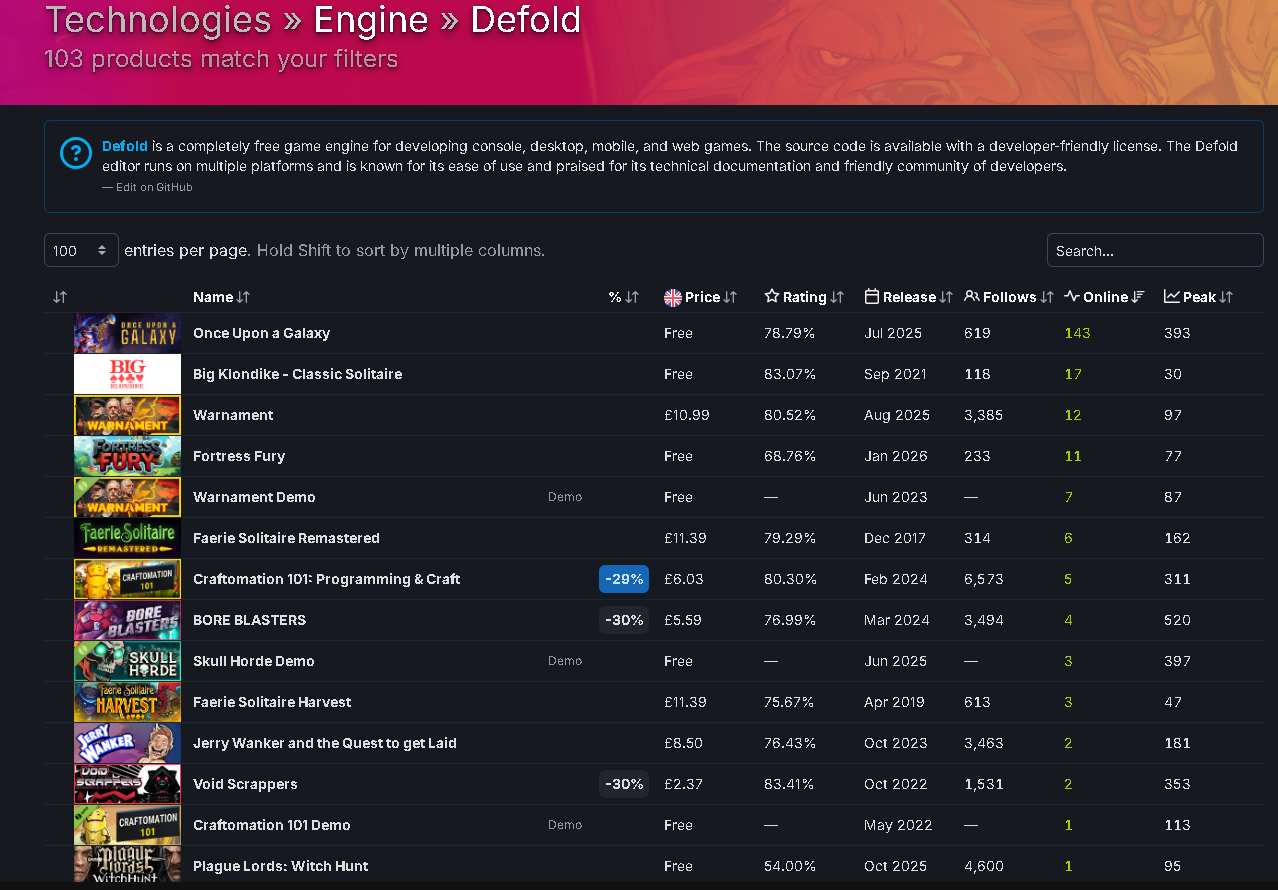Click the -29% discount badge for Craftomation

pyautogui.click(x=624, y=579)
